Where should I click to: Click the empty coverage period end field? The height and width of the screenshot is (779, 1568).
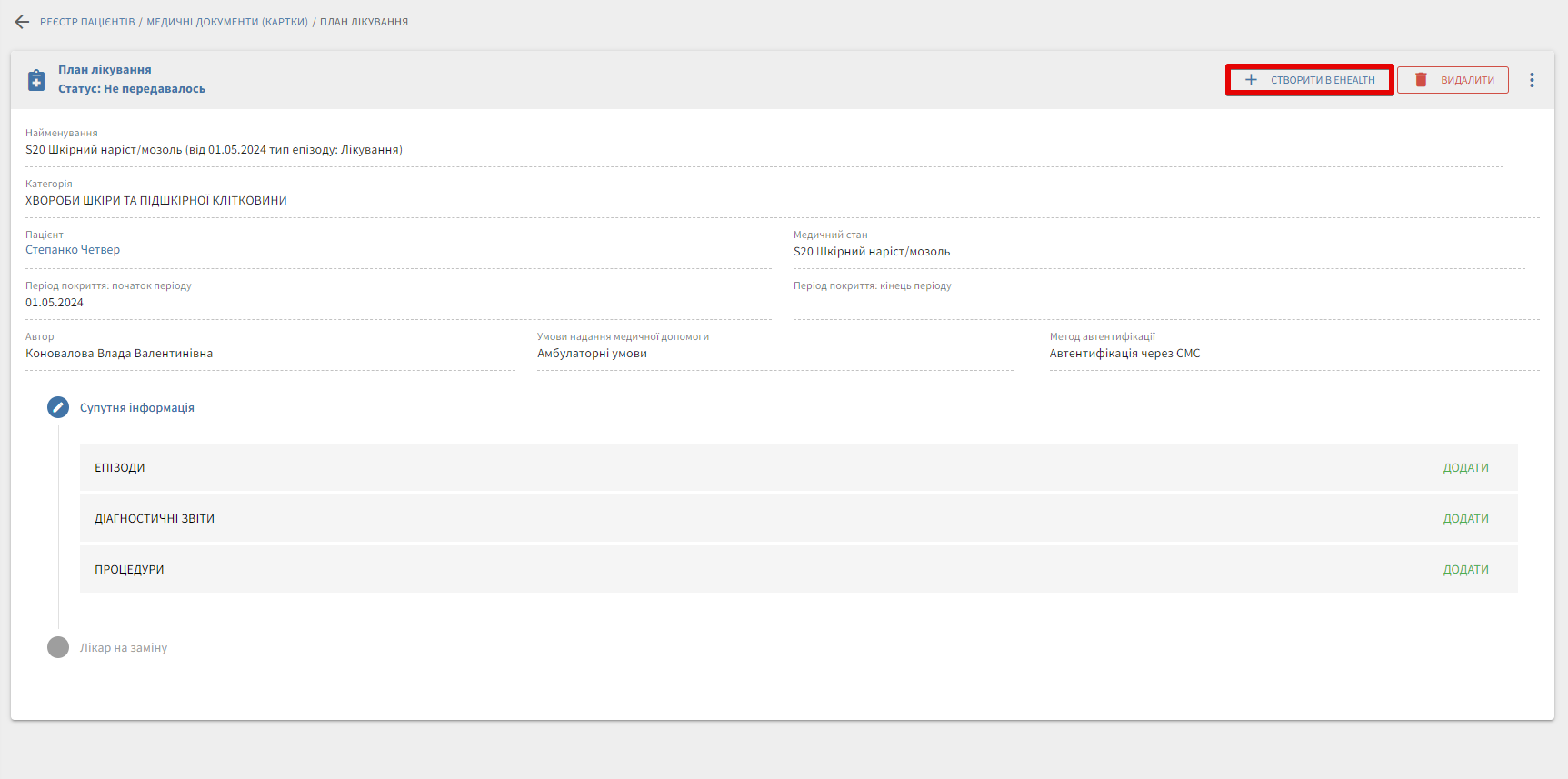tap(1164, 304)
